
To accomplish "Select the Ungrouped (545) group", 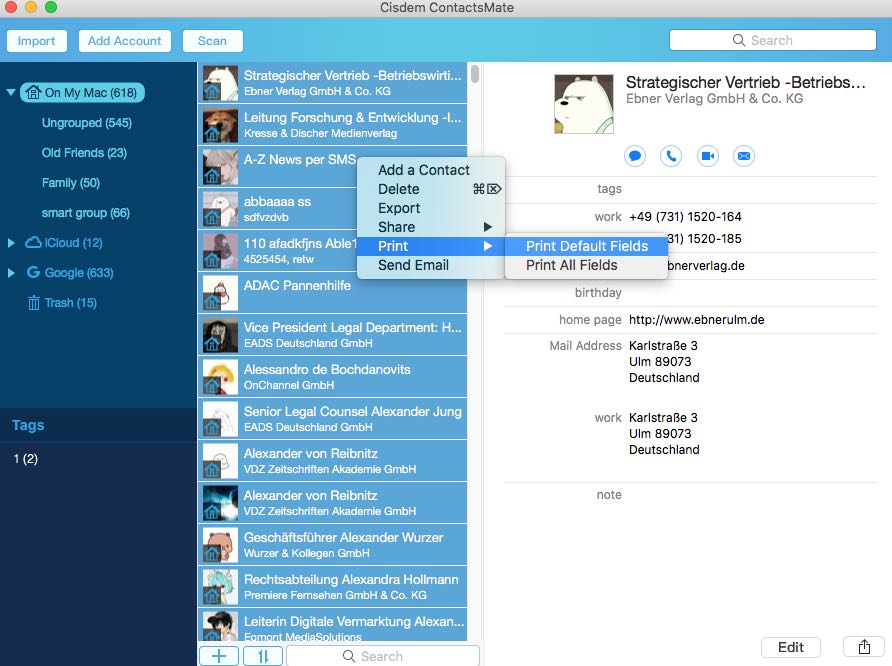I will click(x=86, y=123).
